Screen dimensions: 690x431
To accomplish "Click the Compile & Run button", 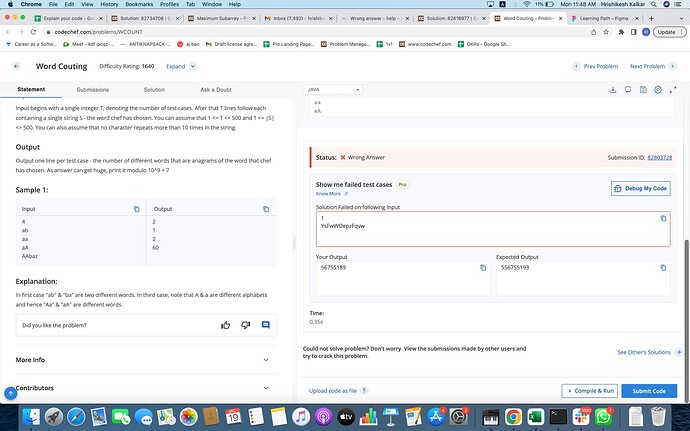I will pos(590,391).
